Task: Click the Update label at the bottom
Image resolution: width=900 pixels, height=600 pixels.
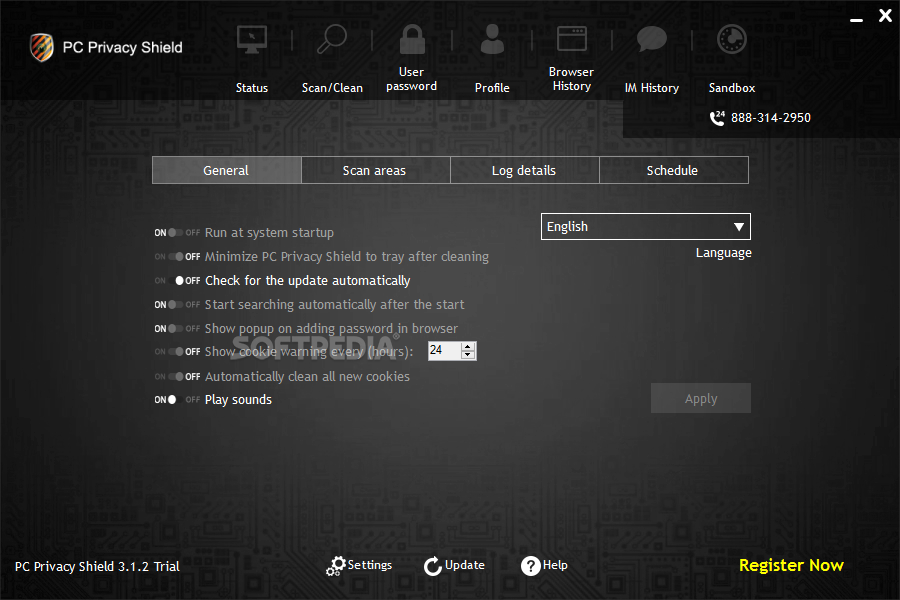Action: 465,565
